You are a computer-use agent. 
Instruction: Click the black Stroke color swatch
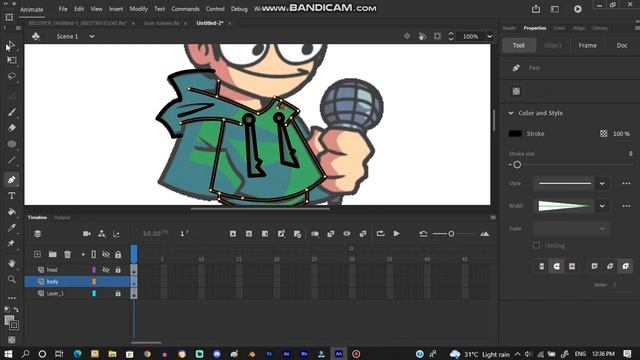[515, 134]
